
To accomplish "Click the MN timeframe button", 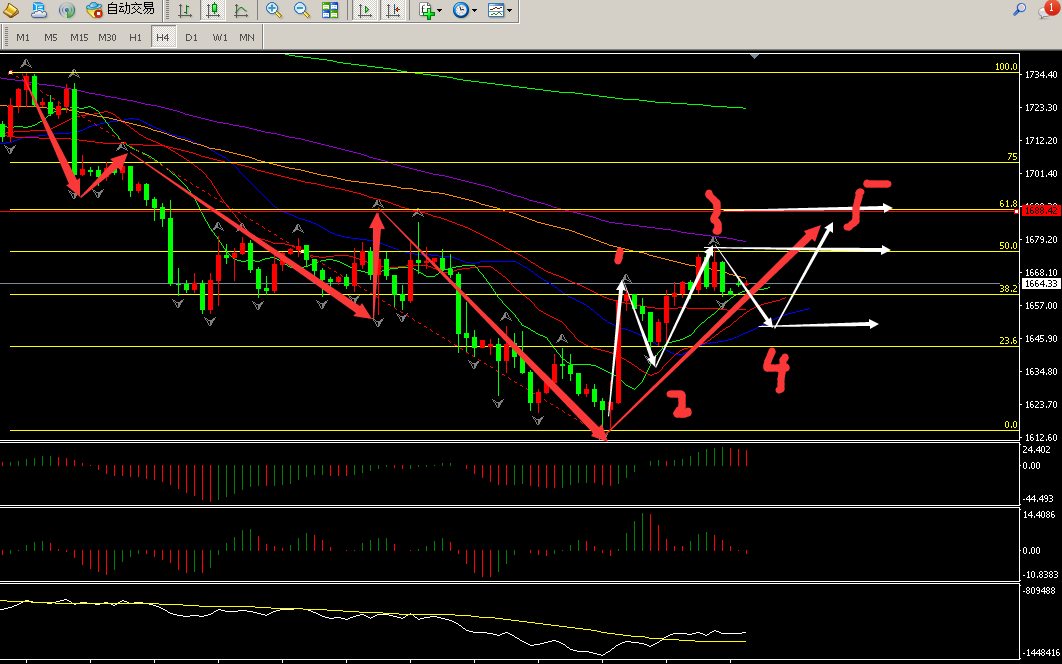I will tap(246, 37).
